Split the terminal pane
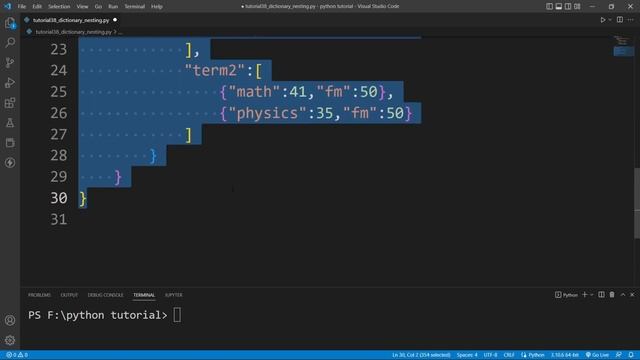 (x=601, y=295)
